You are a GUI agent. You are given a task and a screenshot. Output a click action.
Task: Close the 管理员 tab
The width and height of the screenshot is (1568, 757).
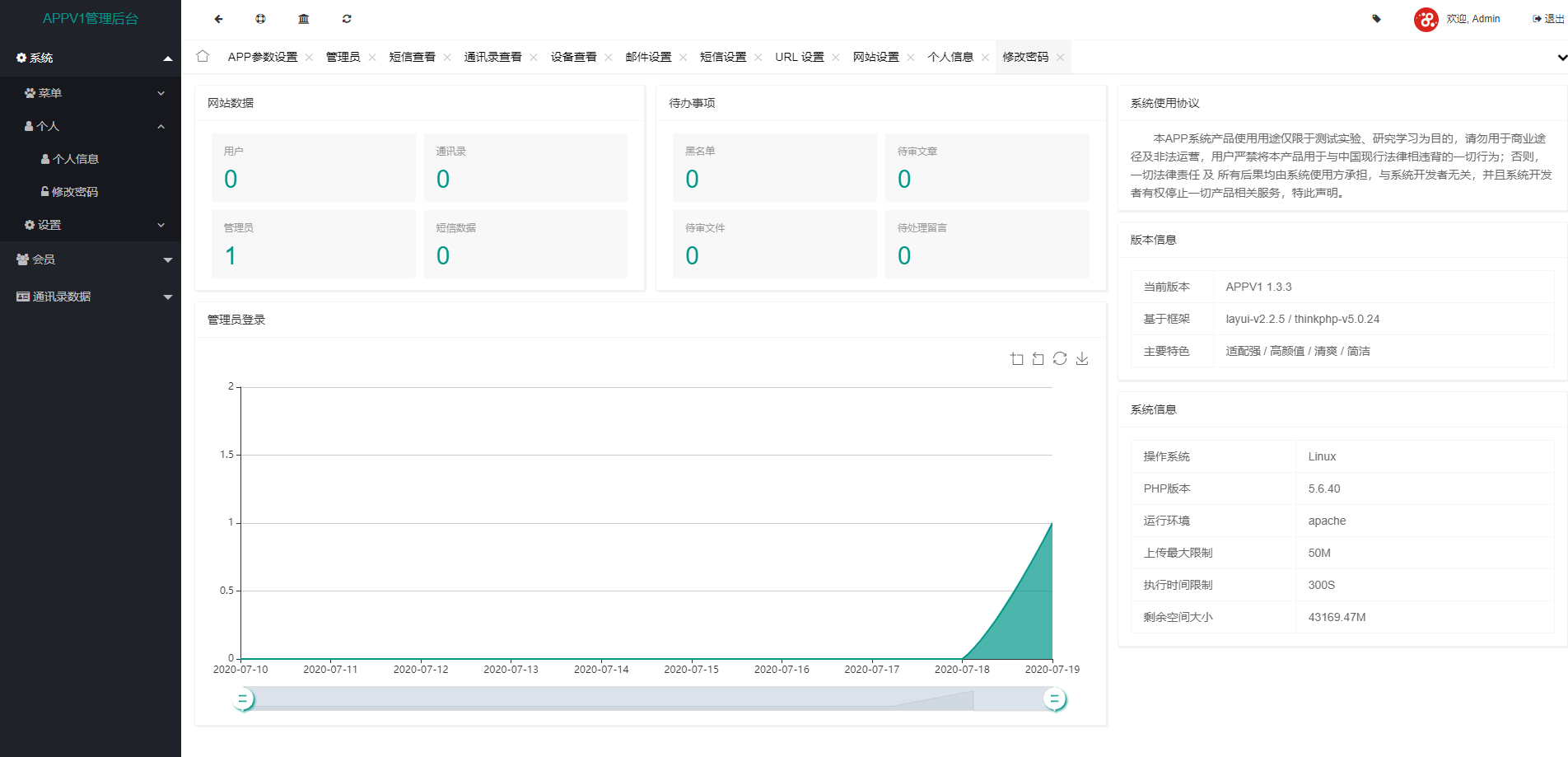pyautogui.click(x=372, y=58)
